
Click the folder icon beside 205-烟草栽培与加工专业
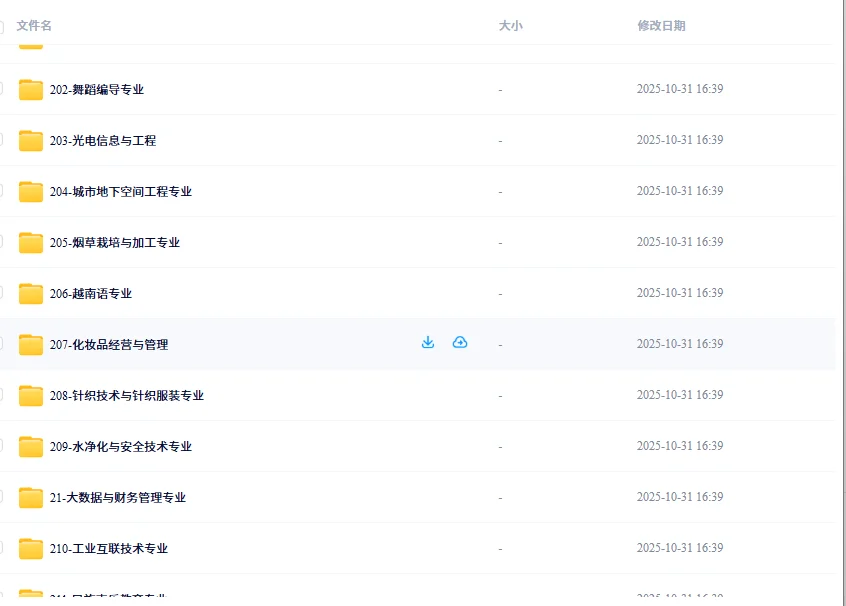pyautogui.click(x=31, y=243)
